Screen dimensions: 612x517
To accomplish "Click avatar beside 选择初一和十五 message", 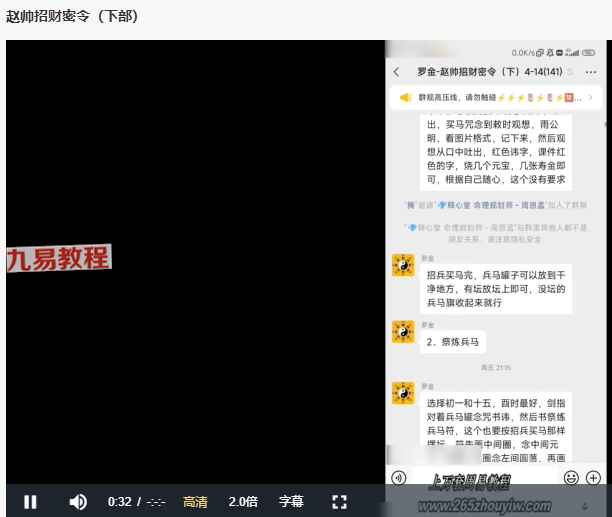I will (x=404, y=394).
